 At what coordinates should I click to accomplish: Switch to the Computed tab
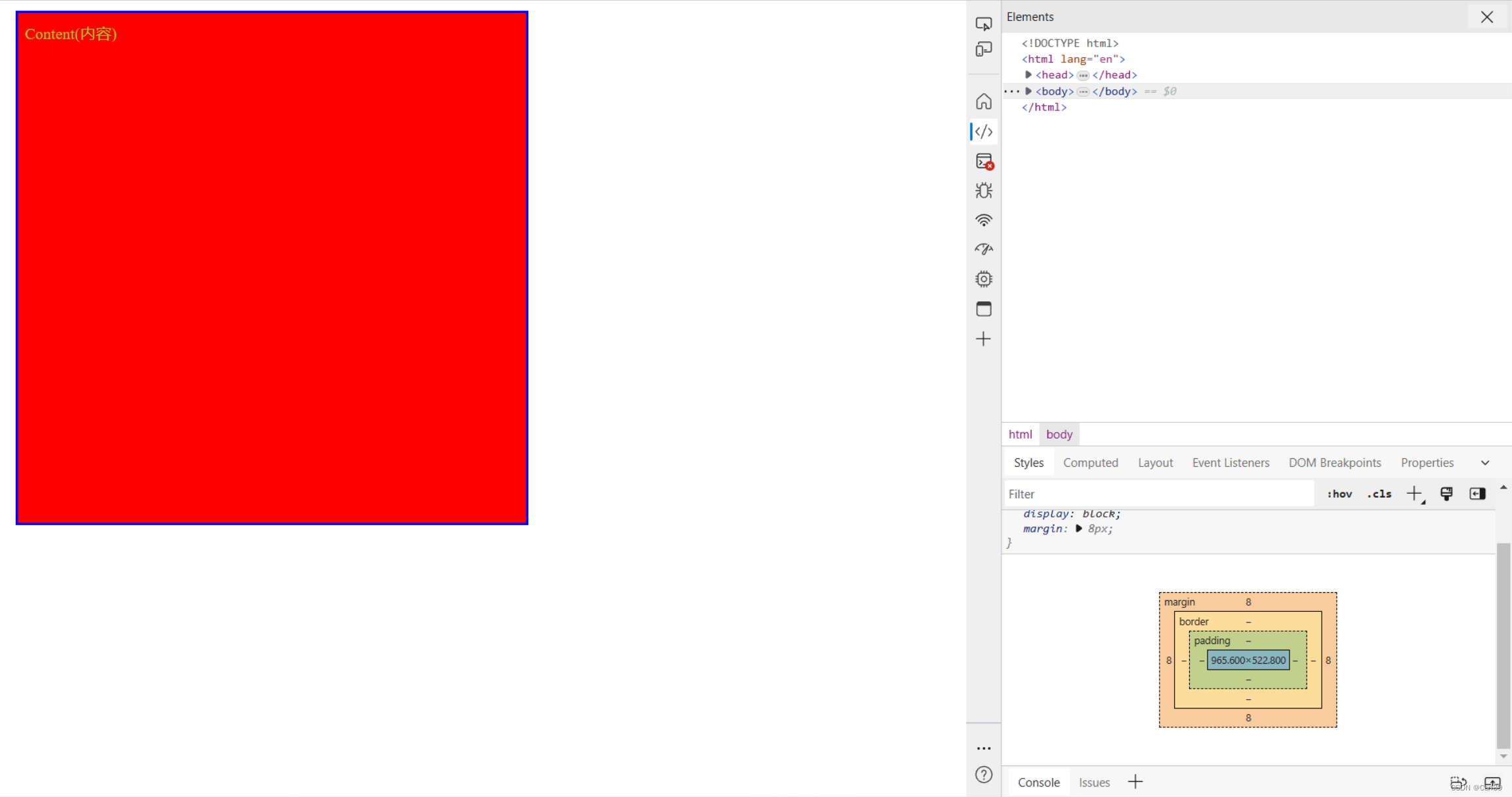click(1090, 463)
